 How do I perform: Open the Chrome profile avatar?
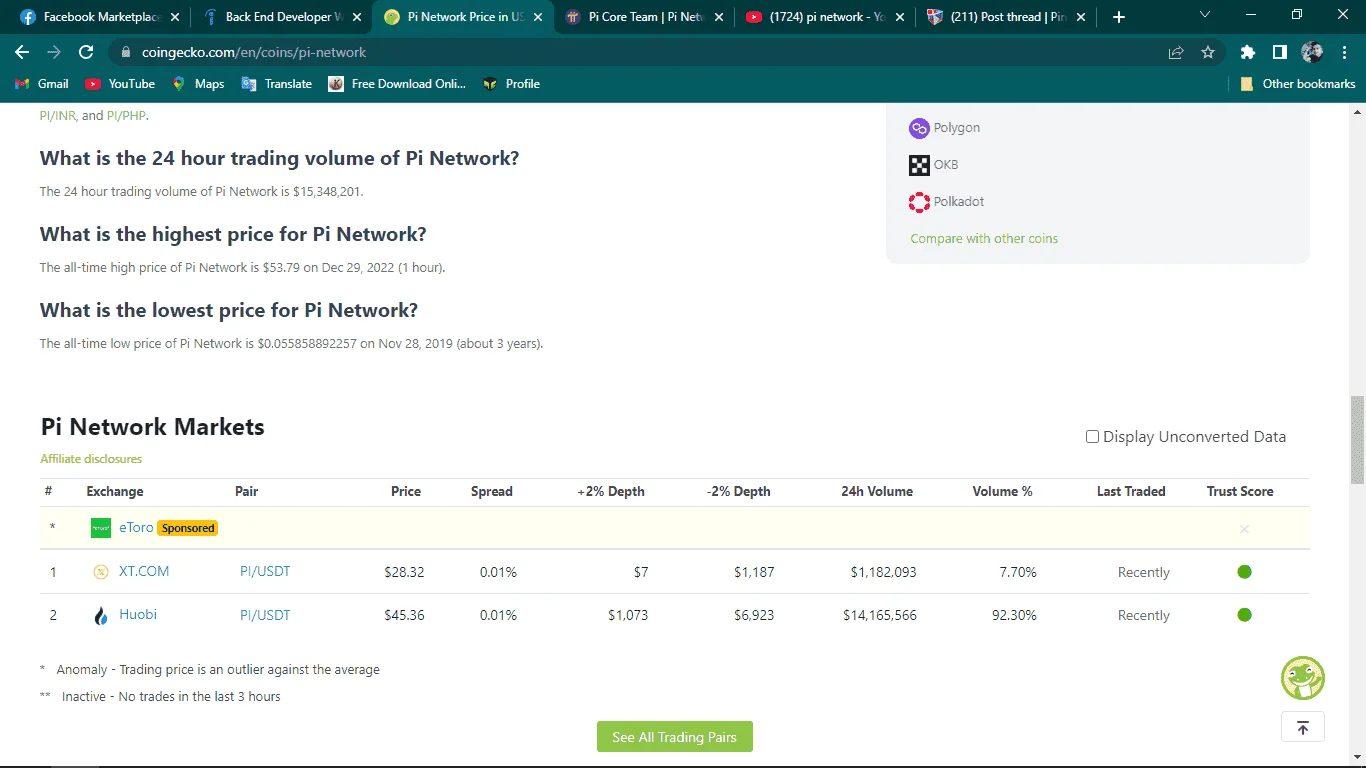(x=1312, y=52)
